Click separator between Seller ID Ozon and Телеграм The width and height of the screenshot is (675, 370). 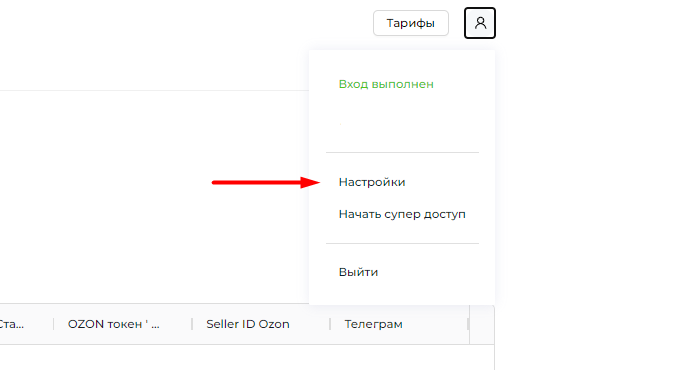pos(330,324)
